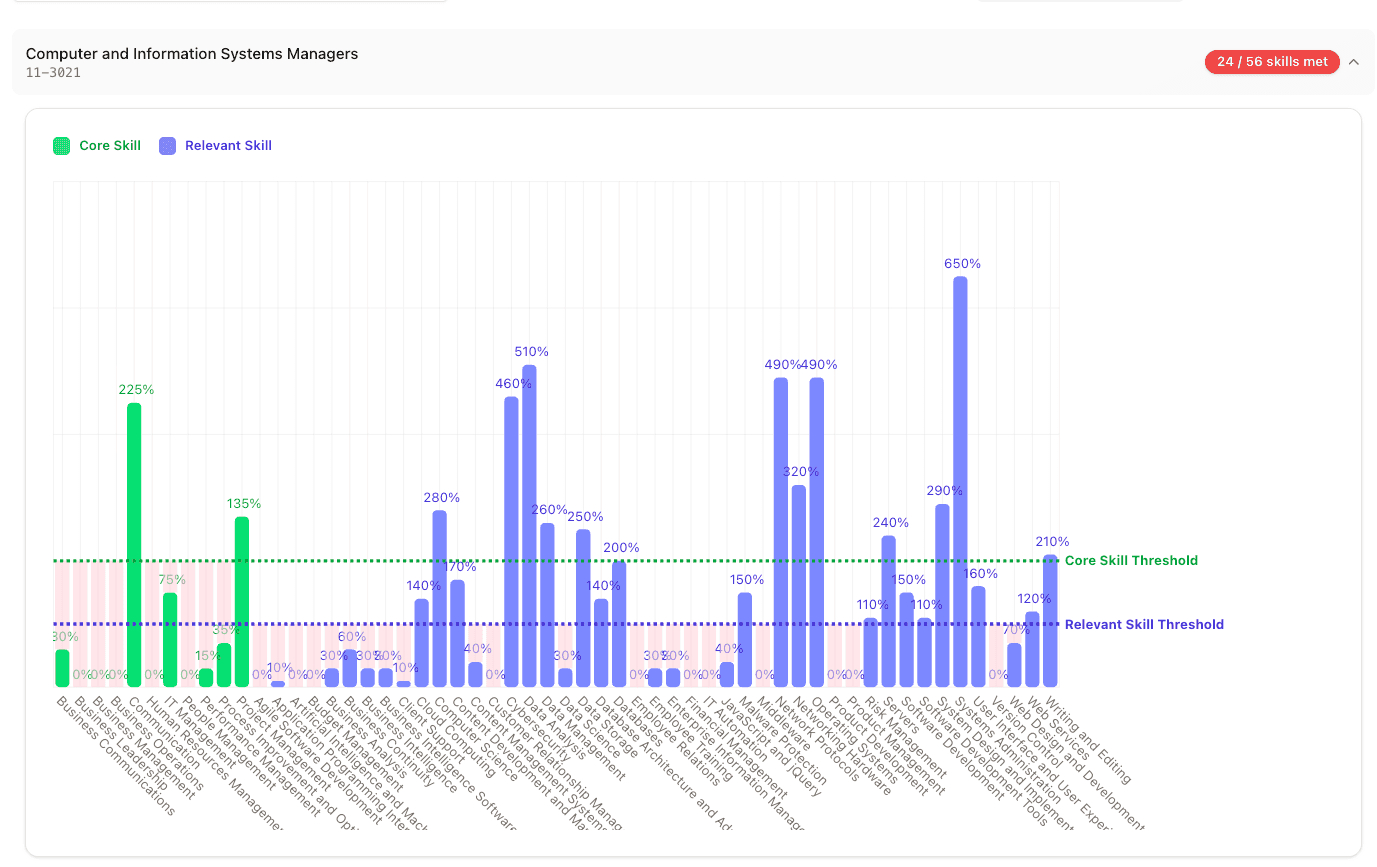Click the 650% Systems Development bar
1377x867 pixels.
point(959,480)
